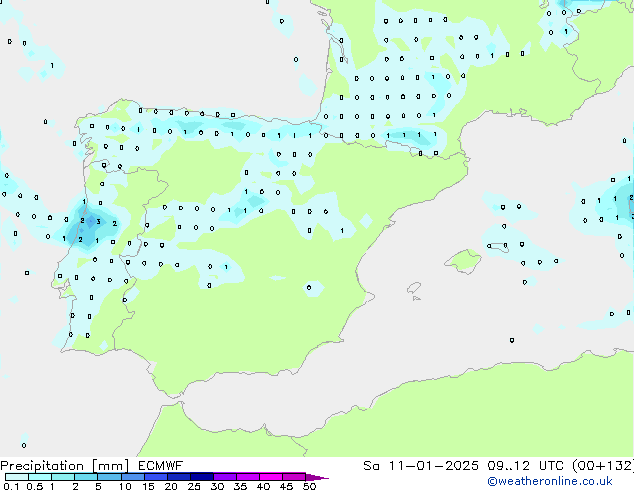
Task: Click the '20' legend label
Action: pyautogui.click(x=171, y=486)
